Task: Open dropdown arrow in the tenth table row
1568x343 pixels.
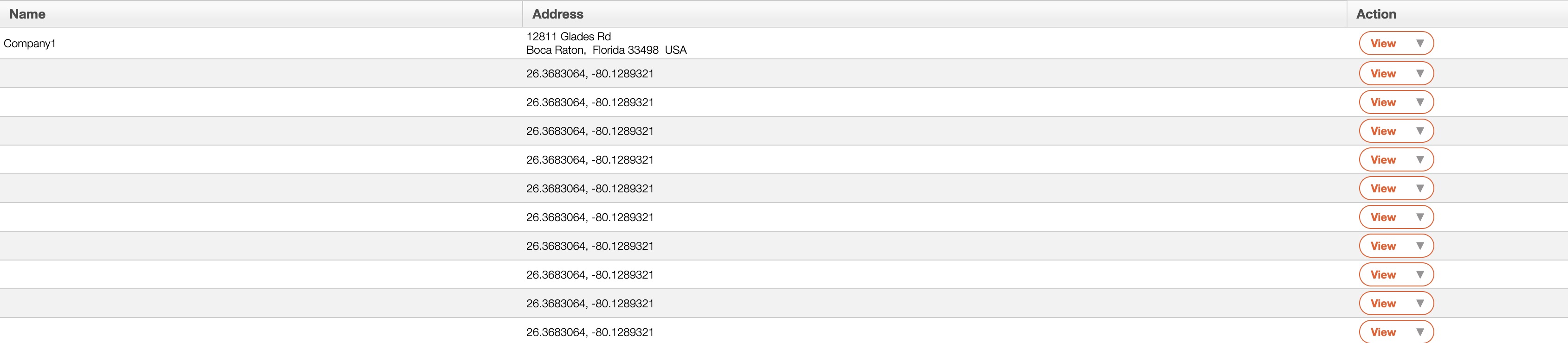Action: (1419, 304)
